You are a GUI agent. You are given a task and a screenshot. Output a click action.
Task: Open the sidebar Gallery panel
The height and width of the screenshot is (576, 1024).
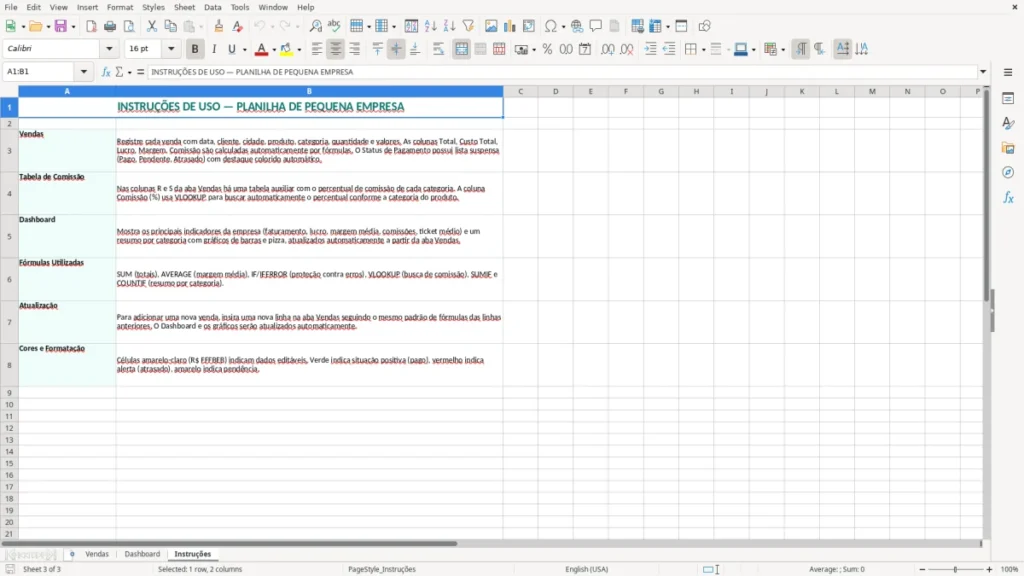tap(1008, 148)
